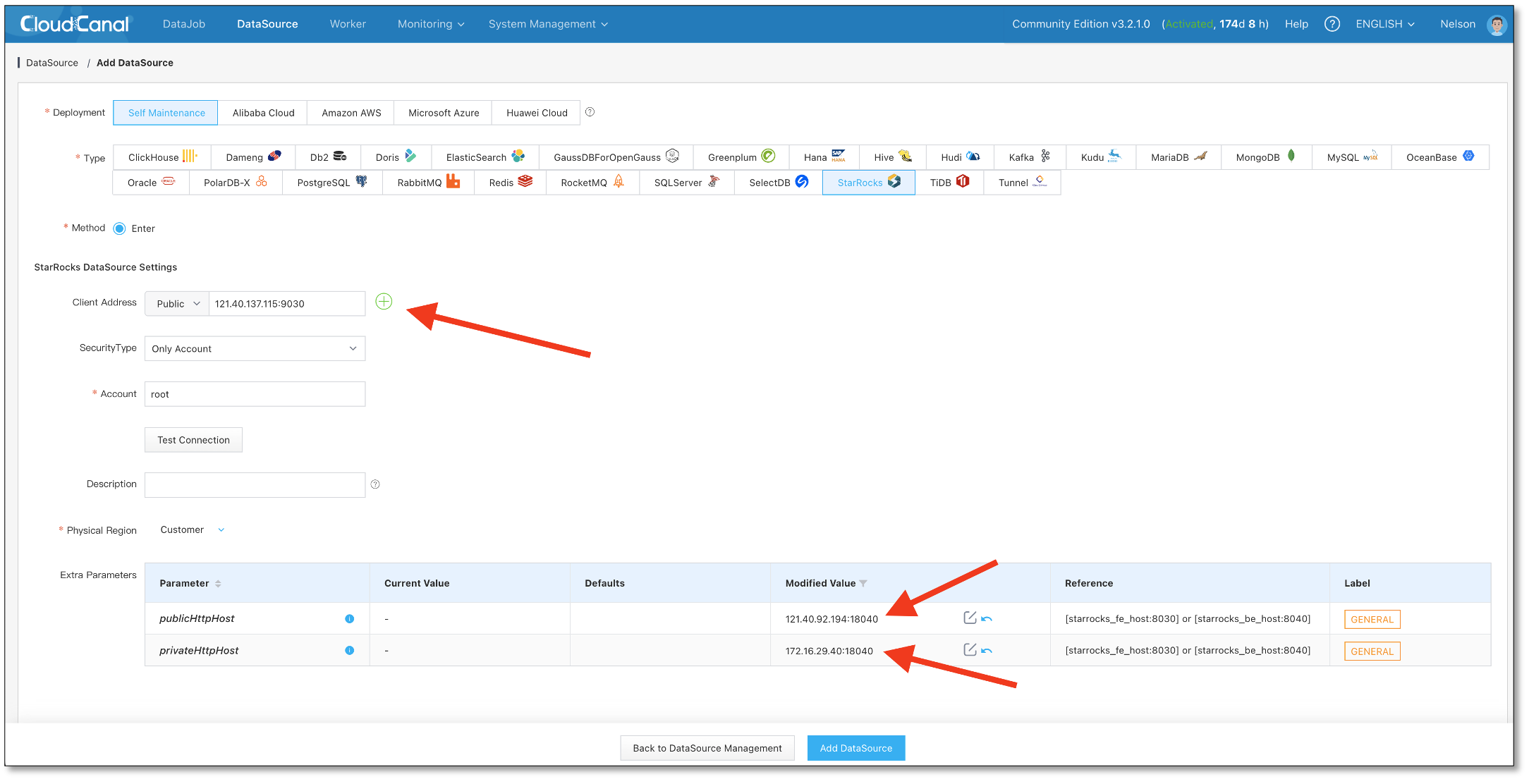Open the SecurityType Only Account dropdown

point(255,349)
